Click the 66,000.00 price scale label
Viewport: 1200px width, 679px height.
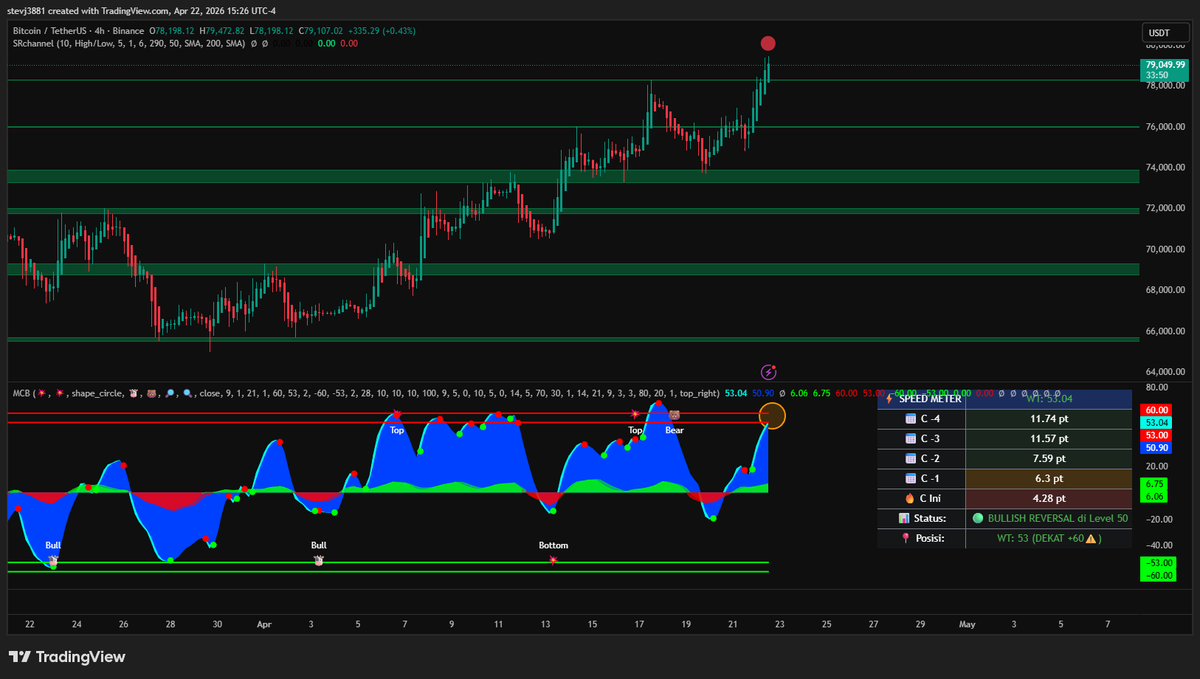coord(1165,331)
